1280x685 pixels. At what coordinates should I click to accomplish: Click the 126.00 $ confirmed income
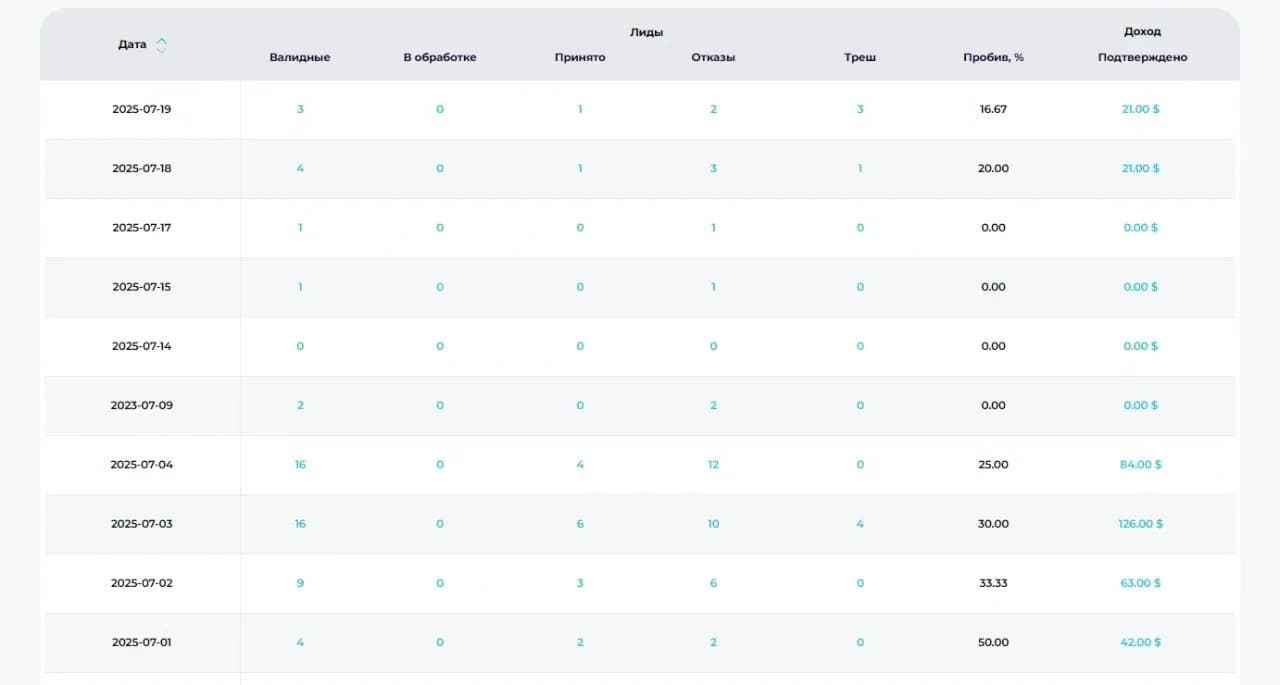click(1140, 524)
